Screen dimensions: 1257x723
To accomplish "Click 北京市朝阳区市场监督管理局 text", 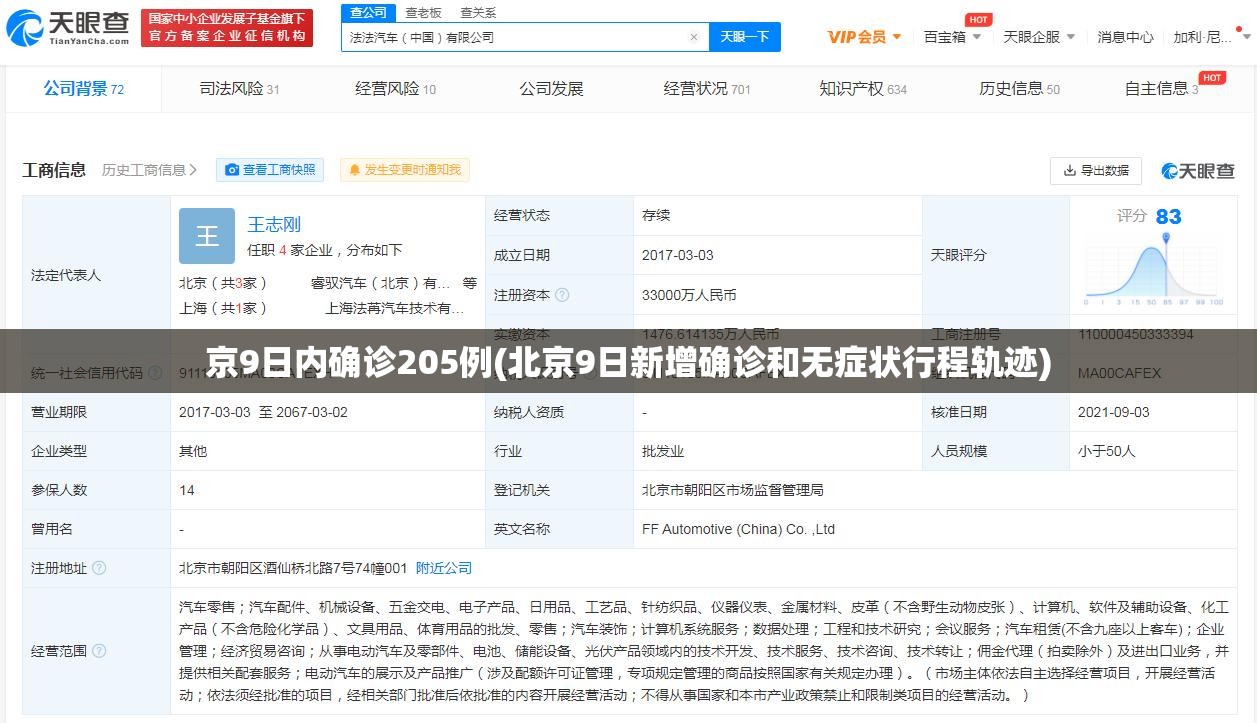I will [x=732, y=490].
